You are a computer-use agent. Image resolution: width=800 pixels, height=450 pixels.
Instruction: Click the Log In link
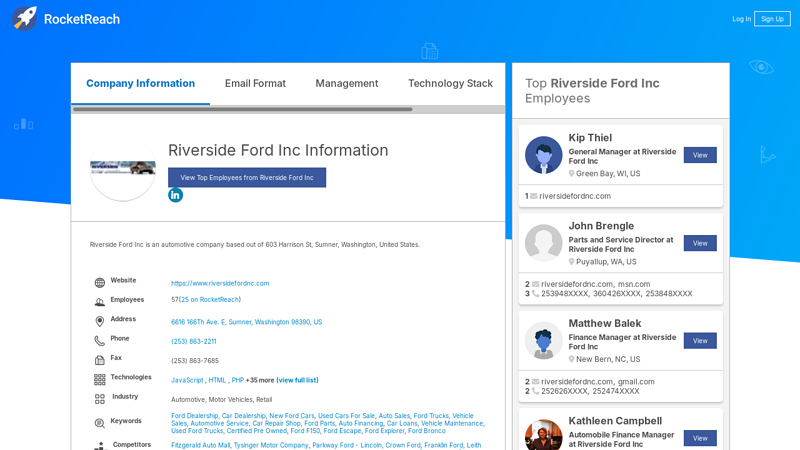pos(741,19)
